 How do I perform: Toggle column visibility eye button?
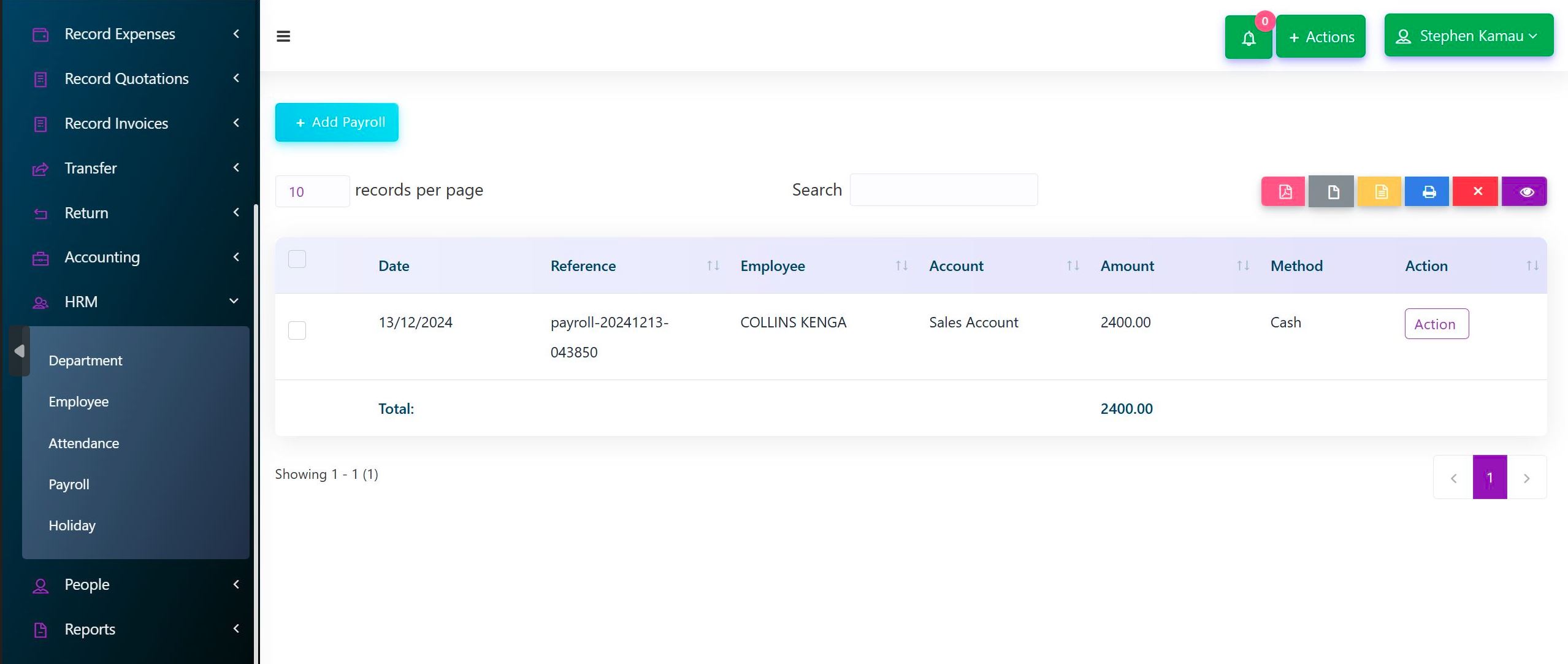pyautogui.click(x=1525, y=192)
